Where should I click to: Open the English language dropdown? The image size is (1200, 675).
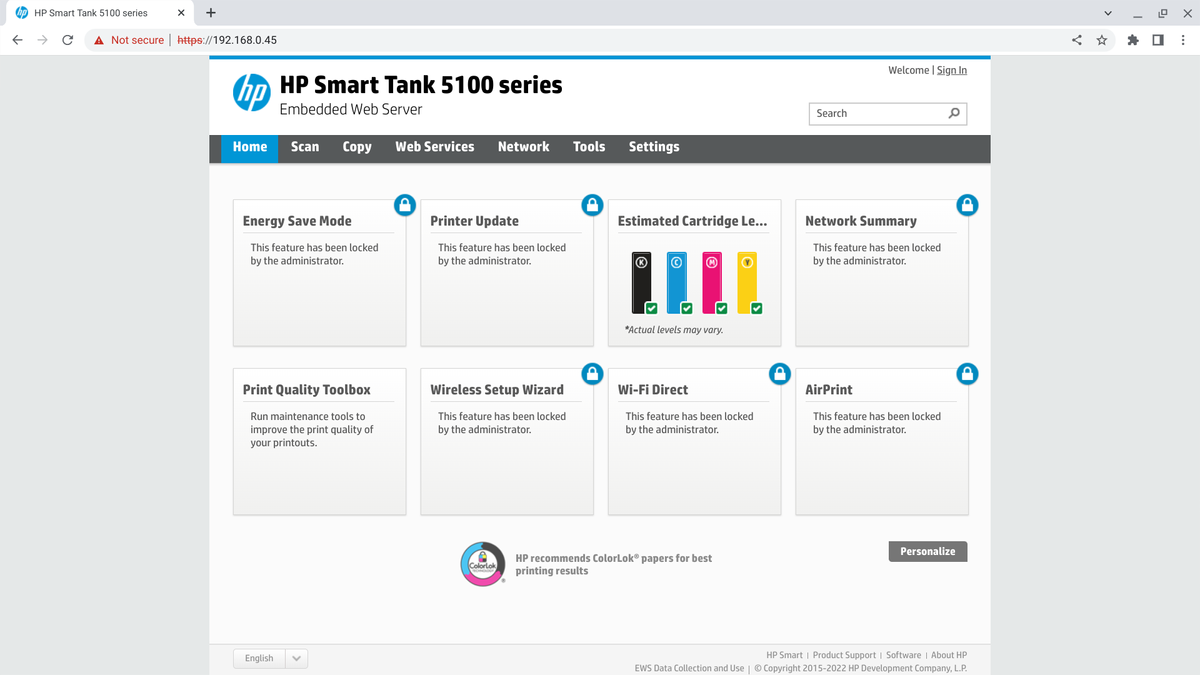[270, 658]
